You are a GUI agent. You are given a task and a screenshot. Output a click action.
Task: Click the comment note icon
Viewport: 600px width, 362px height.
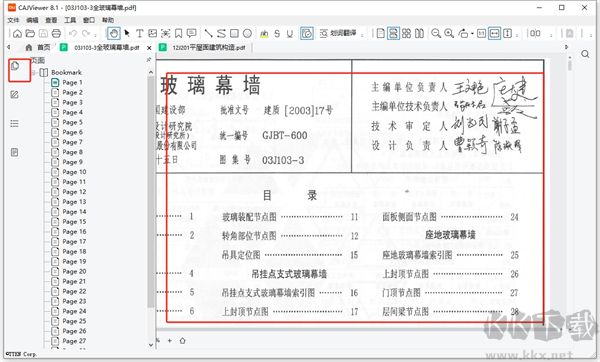click(192, 34)
